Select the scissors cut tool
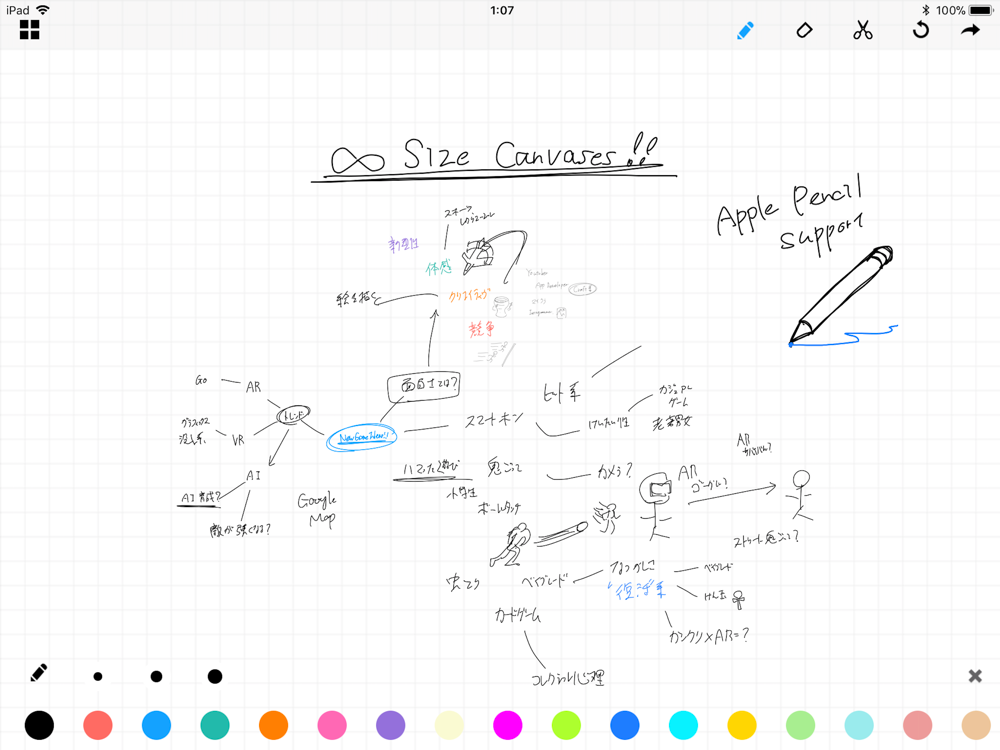Image resolution: width=1000 pixels, height=750 pixels. [x=863, y=30]
